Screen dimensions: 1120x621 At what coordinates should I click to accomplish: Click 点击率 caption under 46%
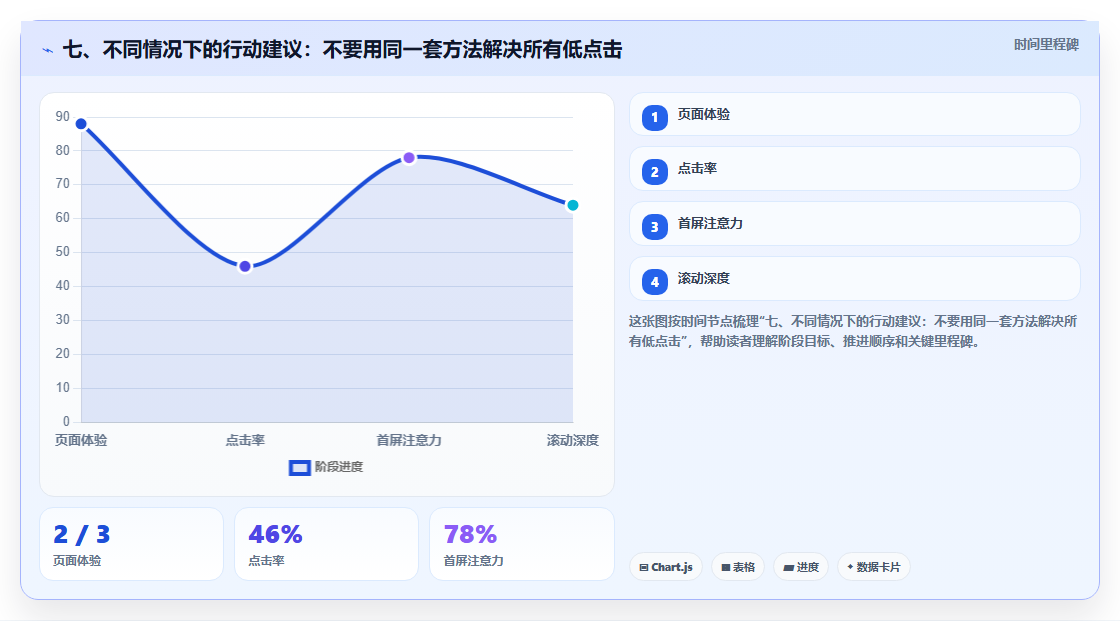(x=266, y=561)
